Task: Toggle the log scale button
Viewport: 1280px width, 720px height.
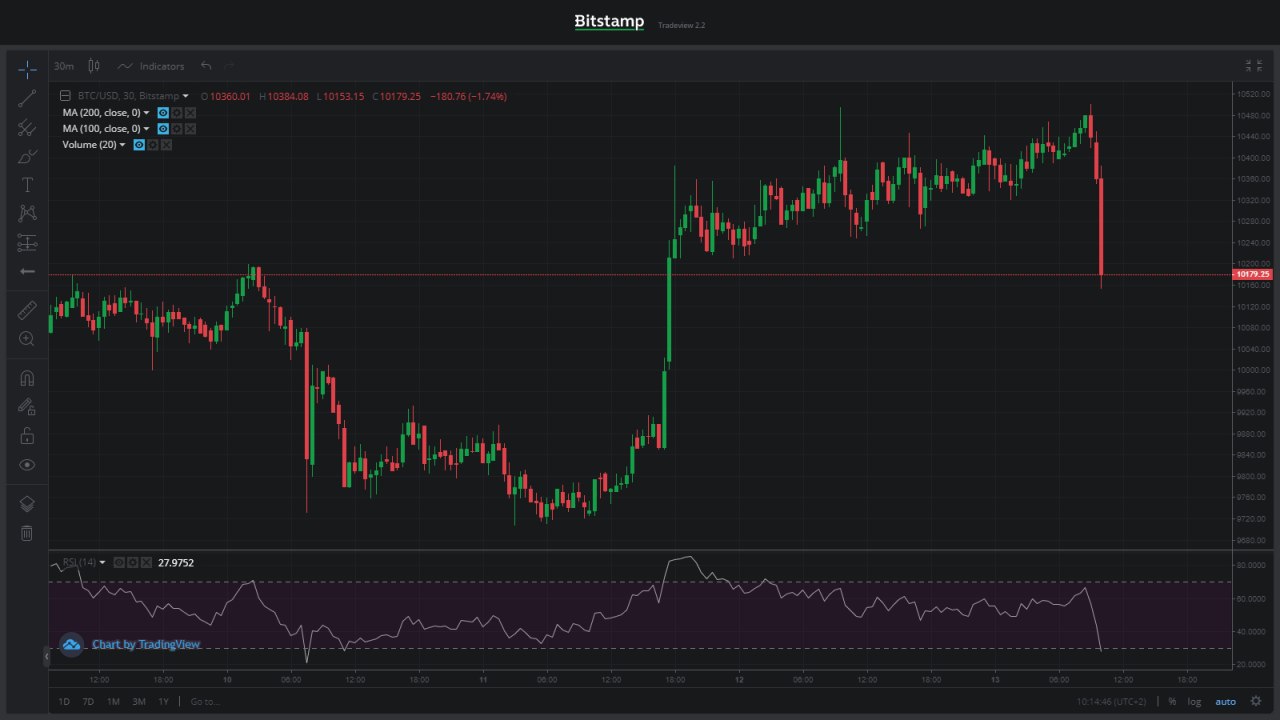Action: point(1195,702)
